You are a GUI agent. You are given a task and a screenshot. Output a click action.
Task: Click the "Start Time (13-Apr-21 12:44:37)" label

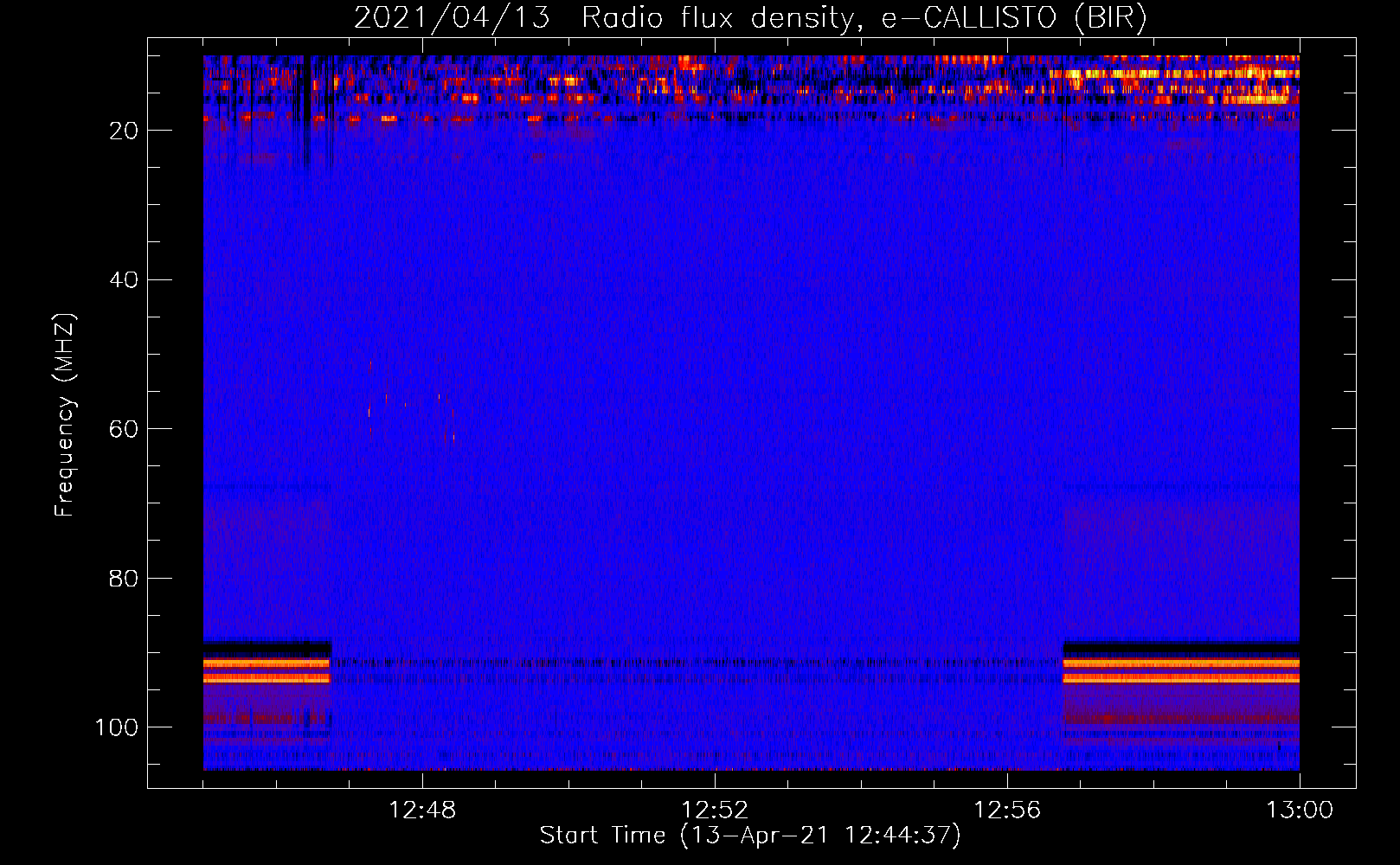pos(750,836)
